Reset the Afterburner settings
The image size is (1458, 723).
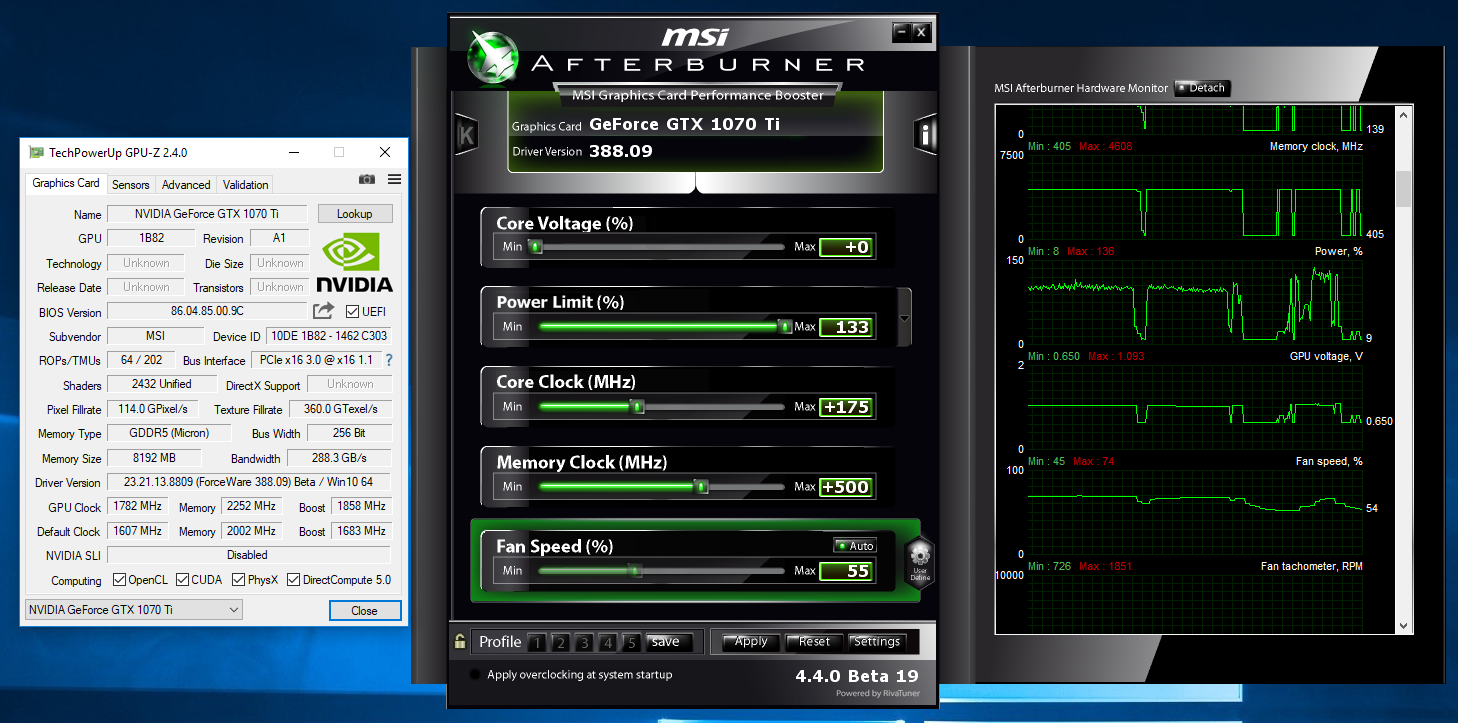pyautogui.click(x=814, y=642)
